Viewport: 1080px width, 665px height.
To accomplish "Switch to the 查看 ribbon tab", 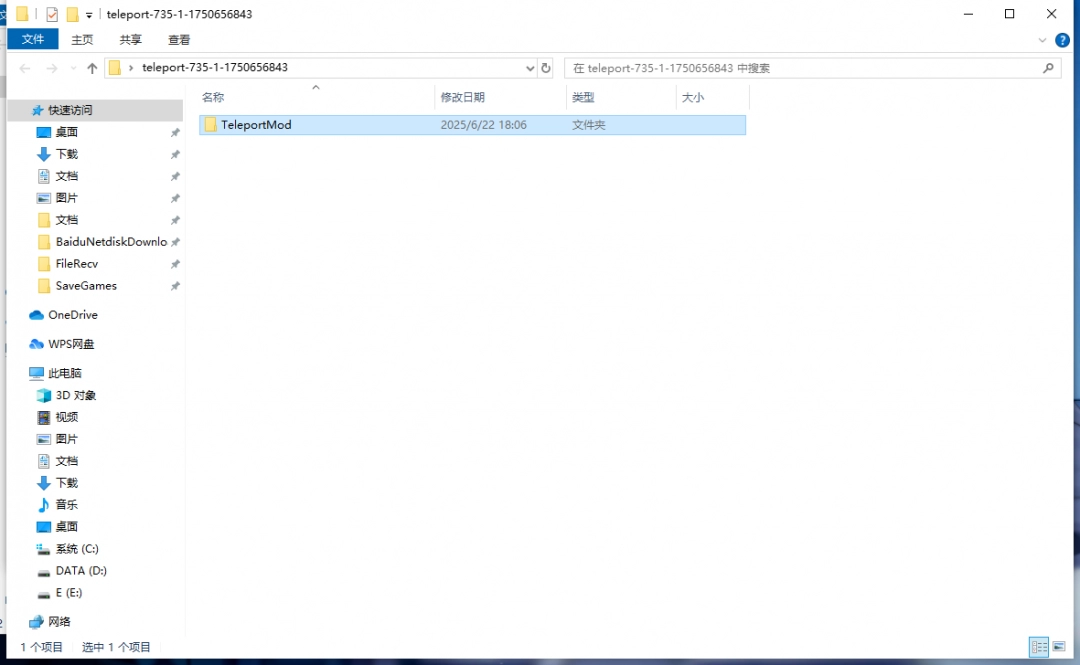I will pyautogui.click(x=179, y=40).
